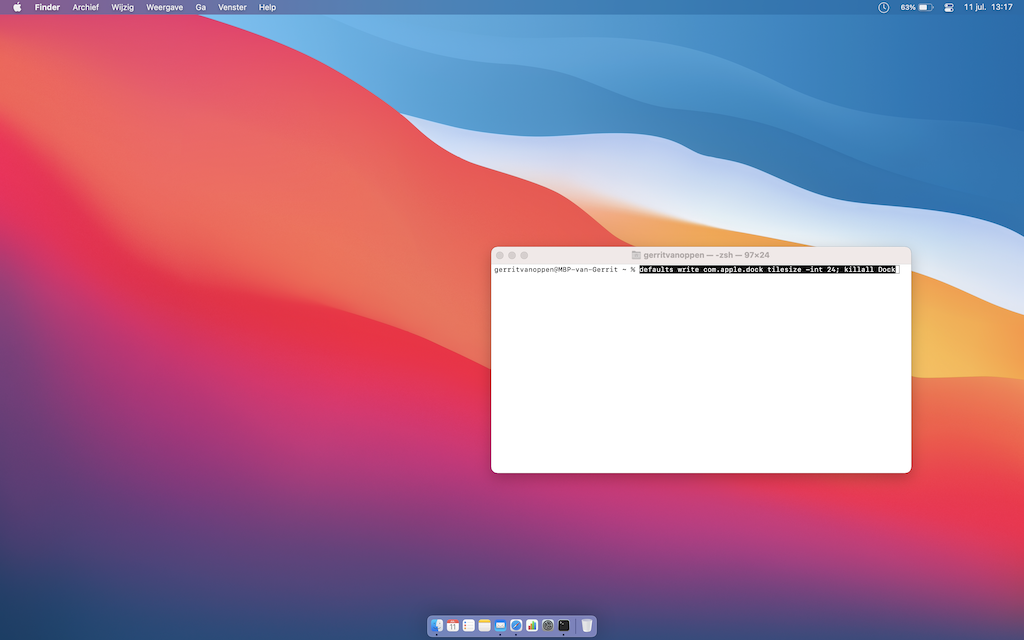This screenshot has height=640, width=1024.
Task: Open the Wijzig menu
Action: tap(122, 7)
